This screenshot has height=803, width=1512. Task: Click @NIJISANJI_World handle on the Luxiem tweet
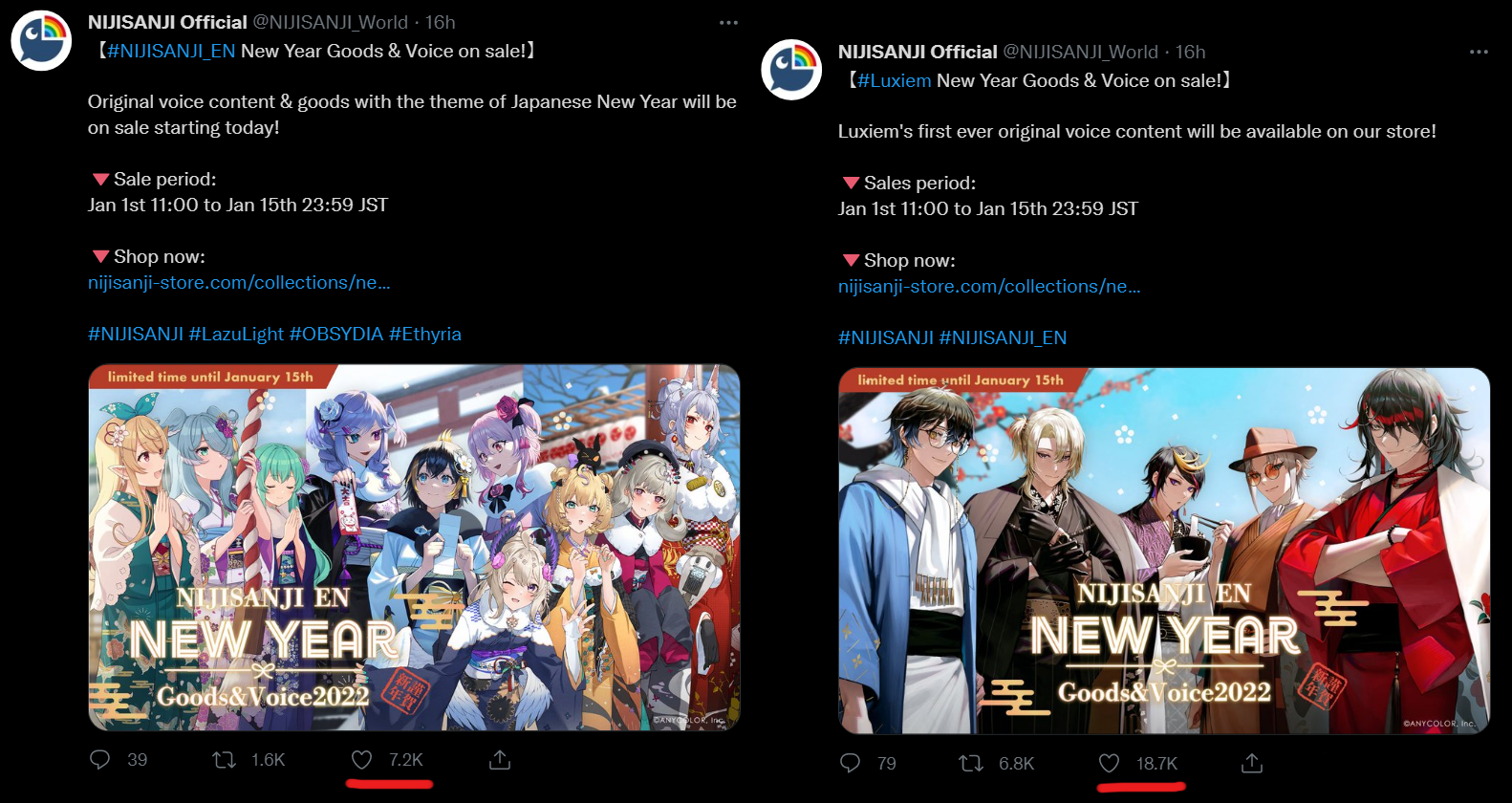(x=1081, y=52)
